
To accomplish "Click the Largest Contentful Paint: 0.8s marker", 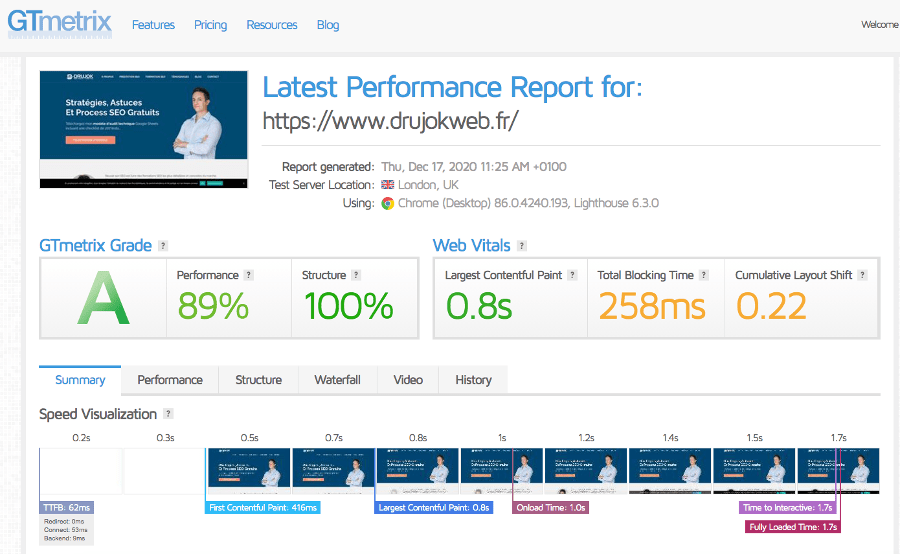I will 434,507.
